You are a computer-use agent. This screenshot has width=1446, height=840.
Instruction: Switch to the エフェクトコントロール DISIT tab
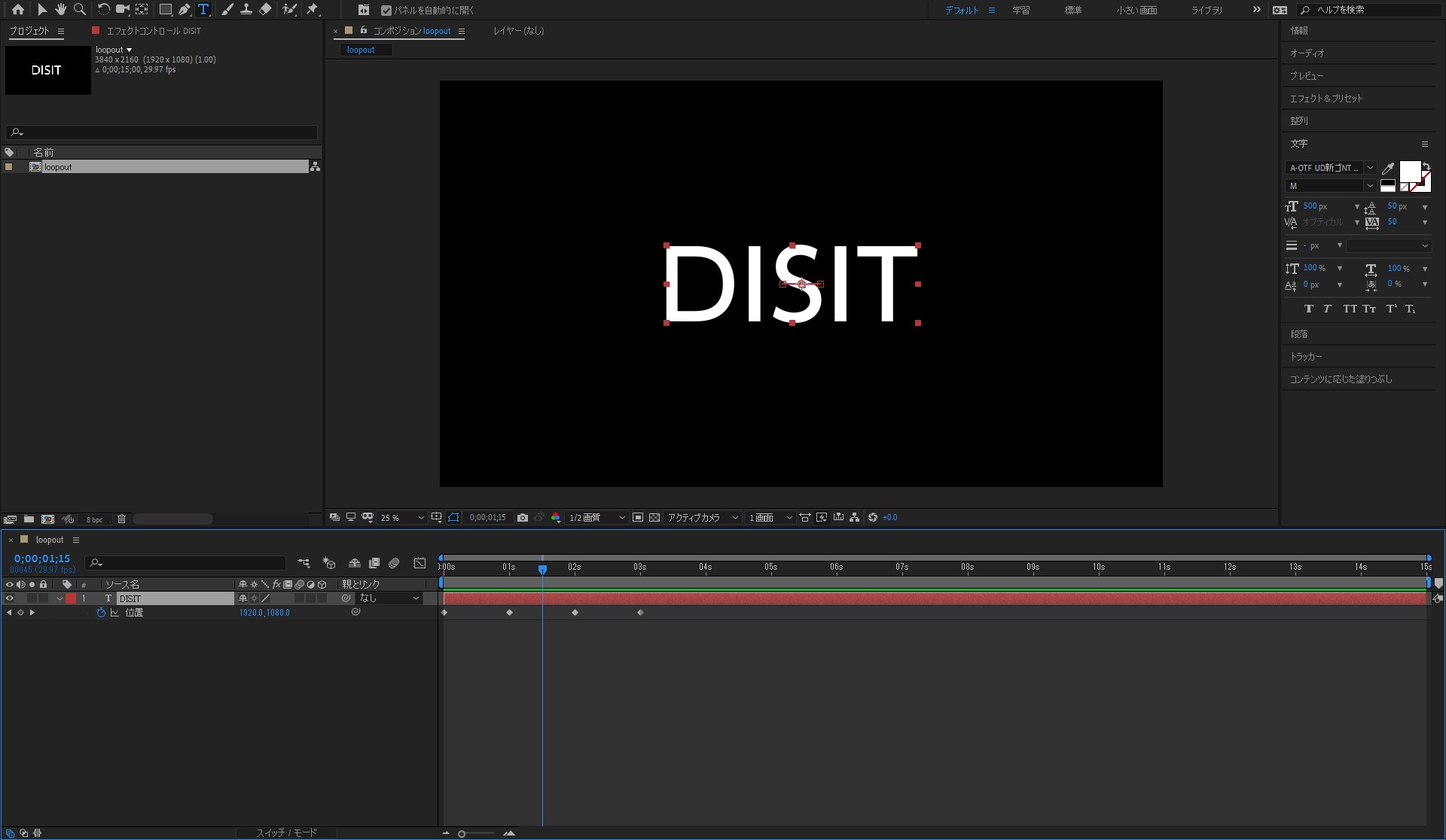click(154, 31)
